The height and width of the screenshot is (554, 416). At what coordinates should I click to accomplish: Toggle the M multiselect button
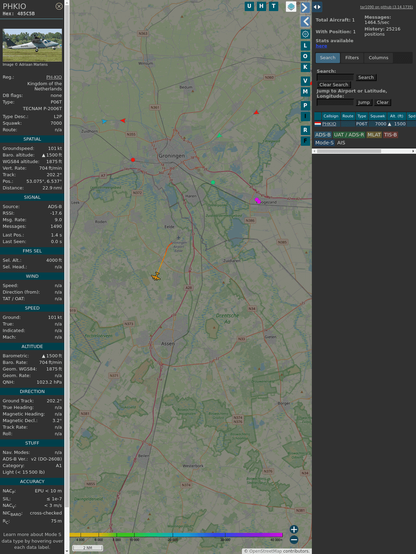305,92
